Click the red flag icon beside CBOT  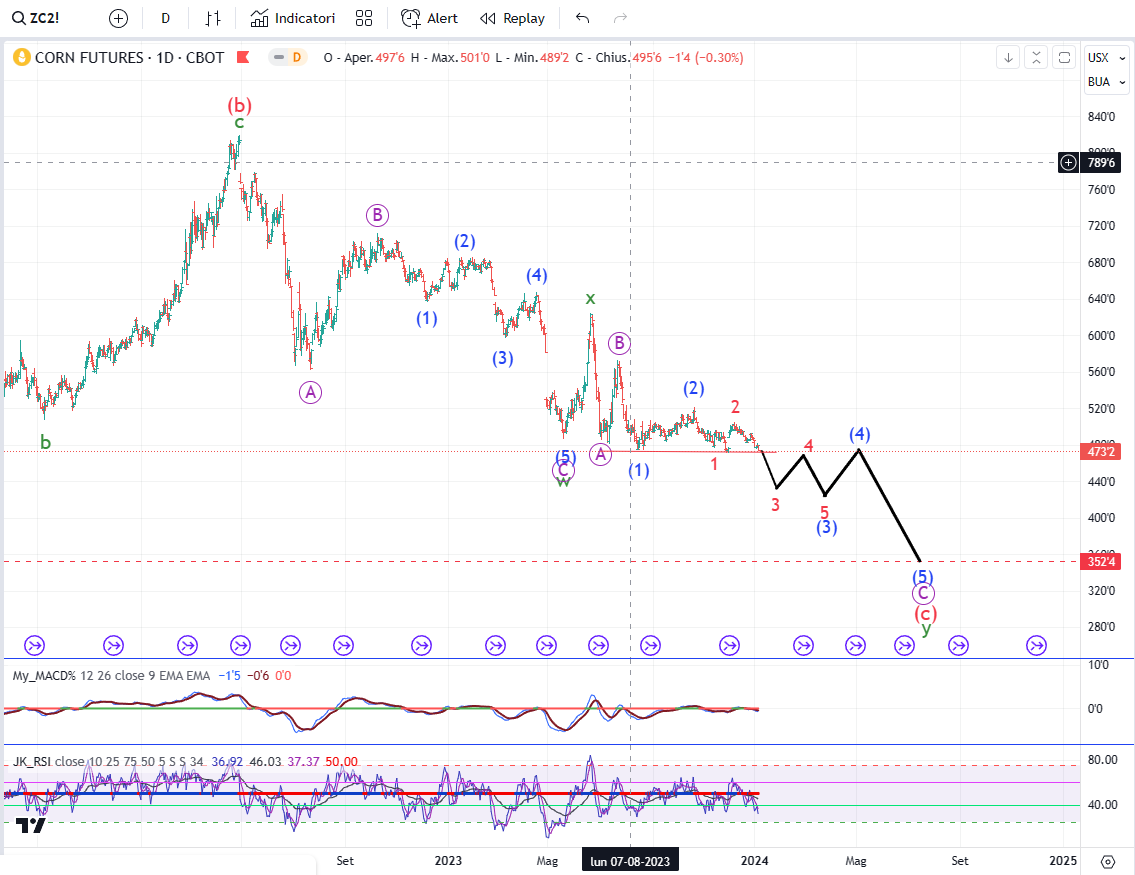[x=243, y=57]
